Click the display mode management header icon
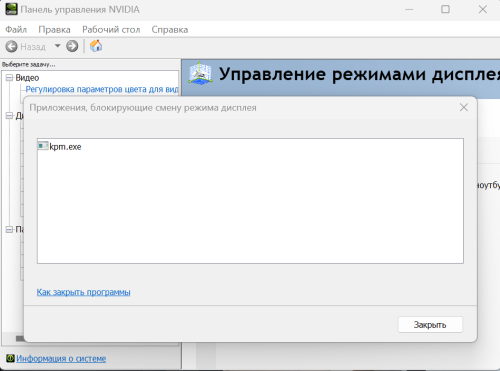Image resolution: width=500 pixels, height=371 pixels. pos(200,73)
